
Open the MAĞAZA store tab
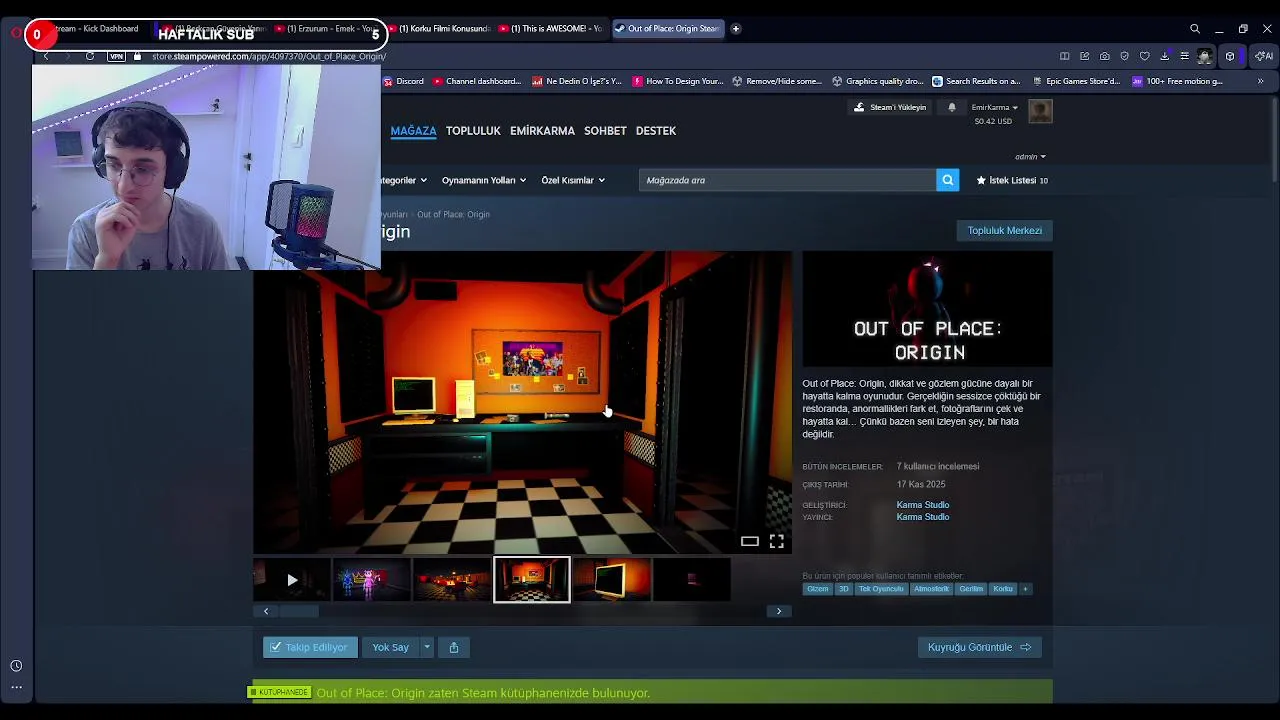413,131
